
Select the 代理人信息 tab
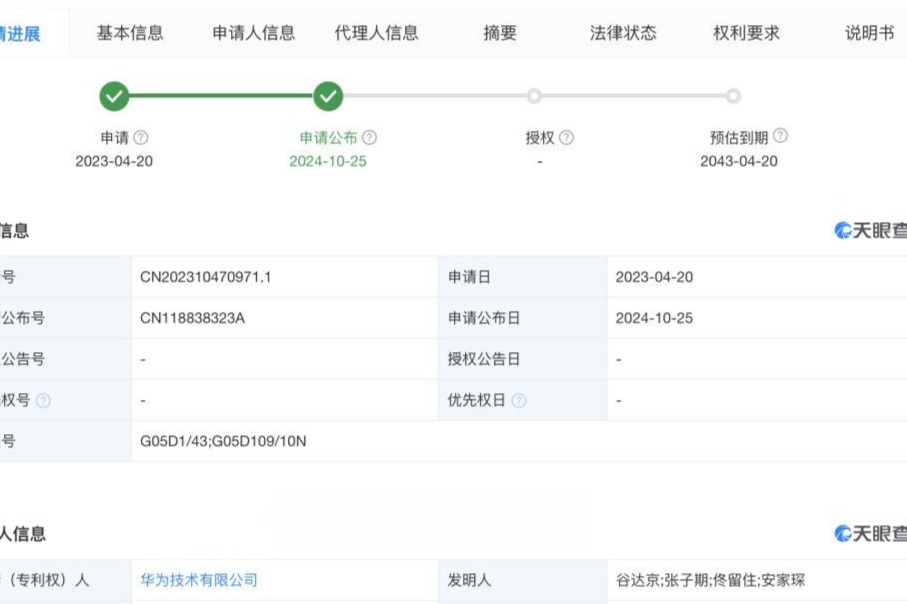point(375,32)
